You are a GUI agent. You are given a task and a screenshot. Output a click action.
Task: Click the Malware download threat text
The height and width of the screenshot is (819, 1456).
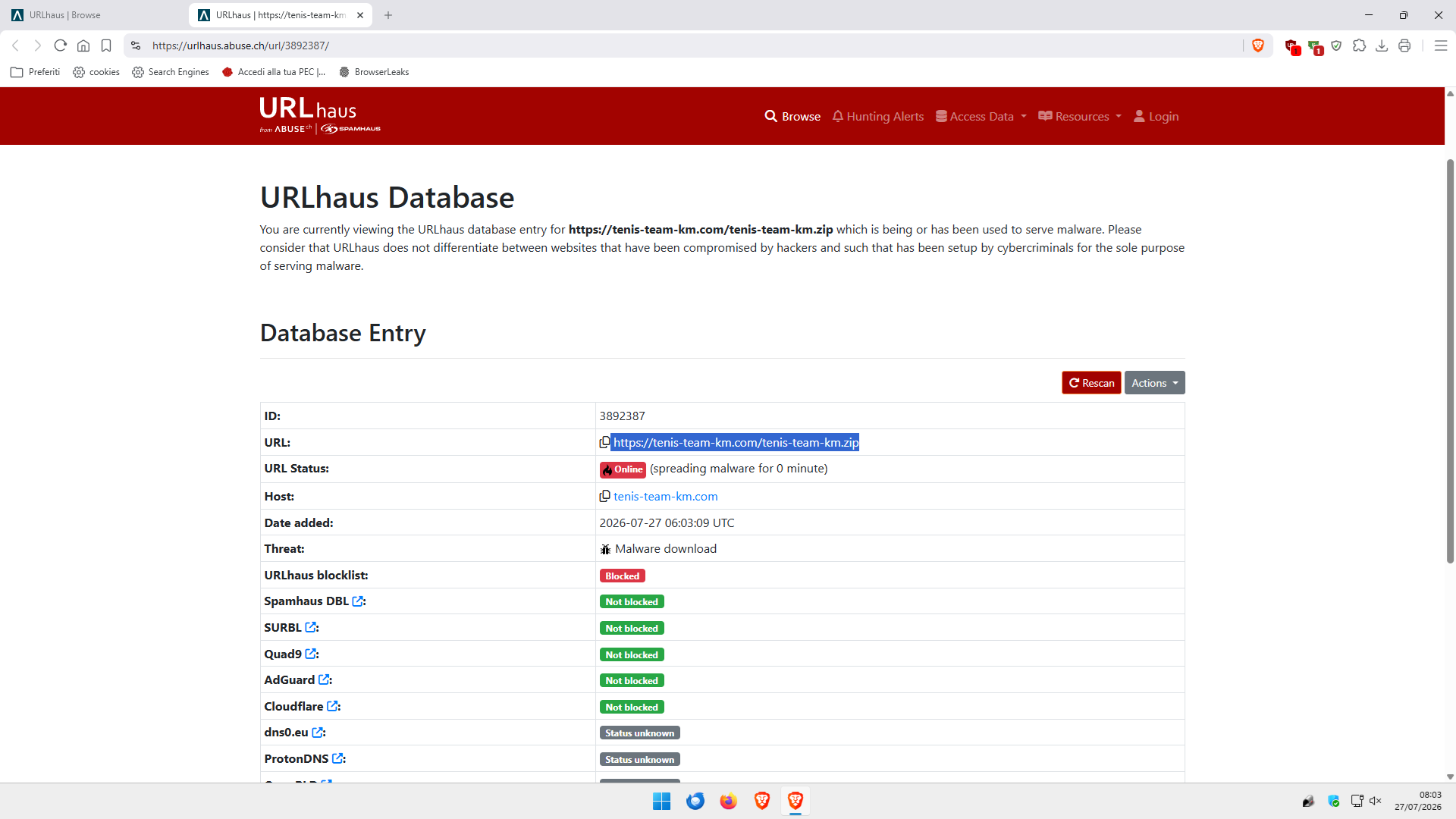pyautogui.click(x=665, y=548)
